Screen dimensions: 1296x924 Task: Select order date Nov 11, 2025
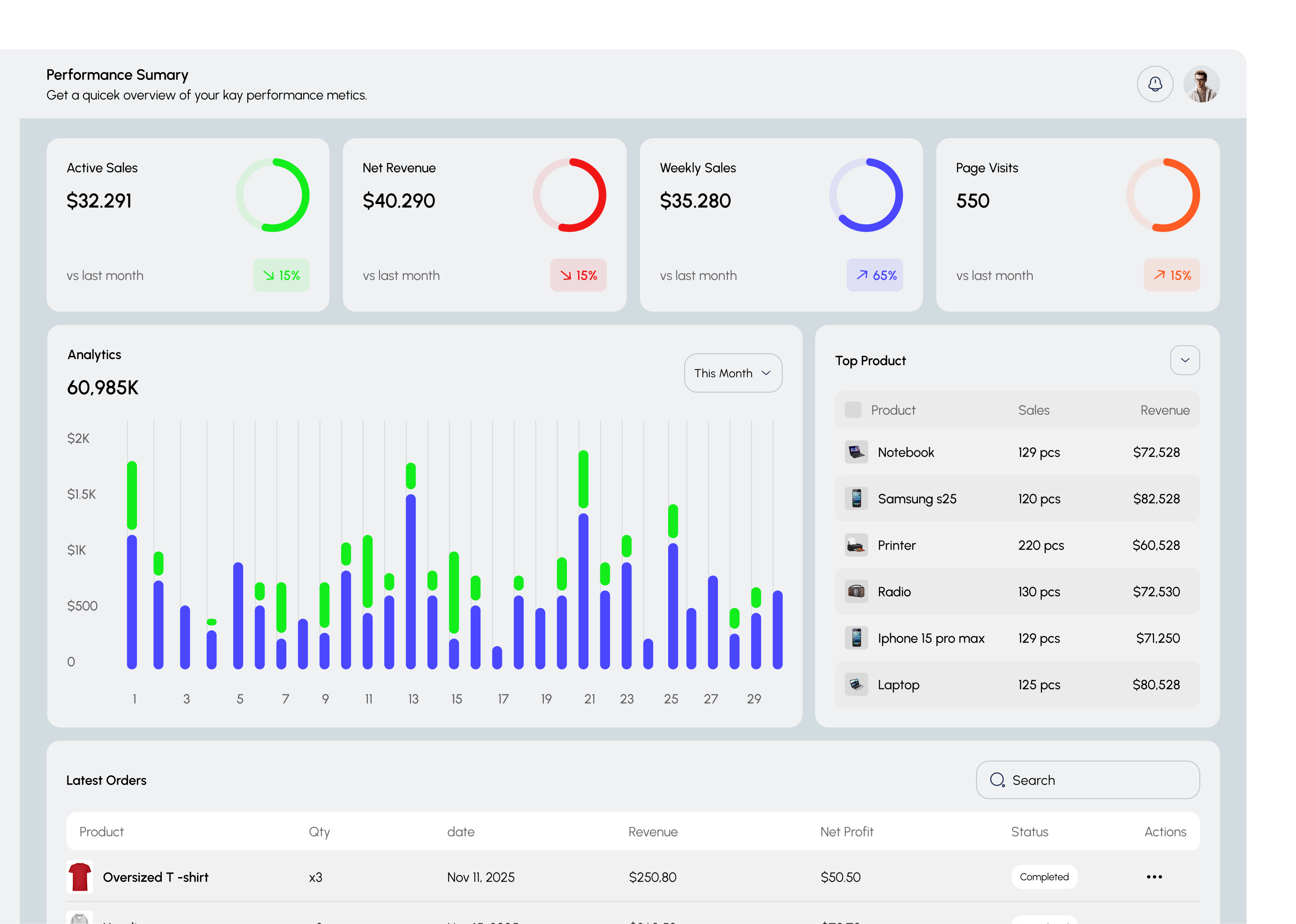[x=481, y=878]
